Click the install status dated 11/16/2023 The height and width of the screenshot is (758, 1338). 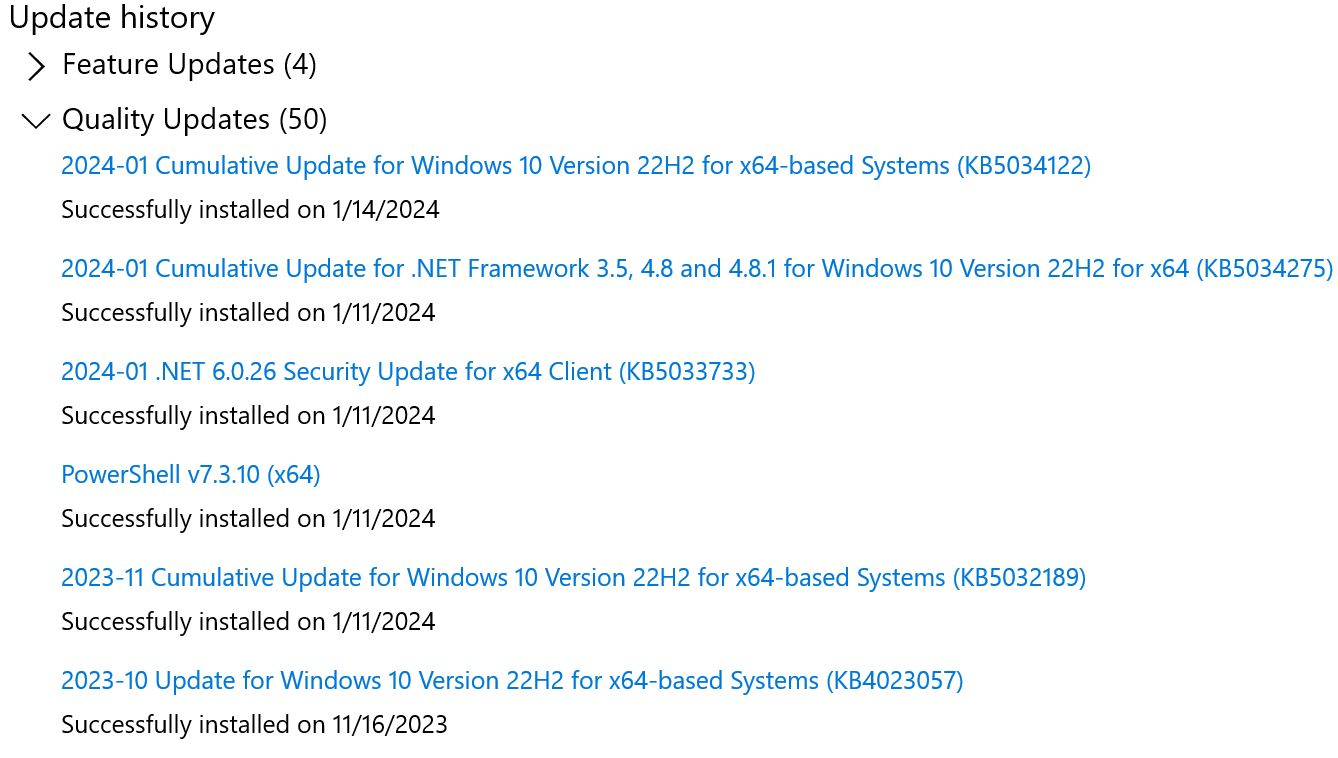coord(254,724)
